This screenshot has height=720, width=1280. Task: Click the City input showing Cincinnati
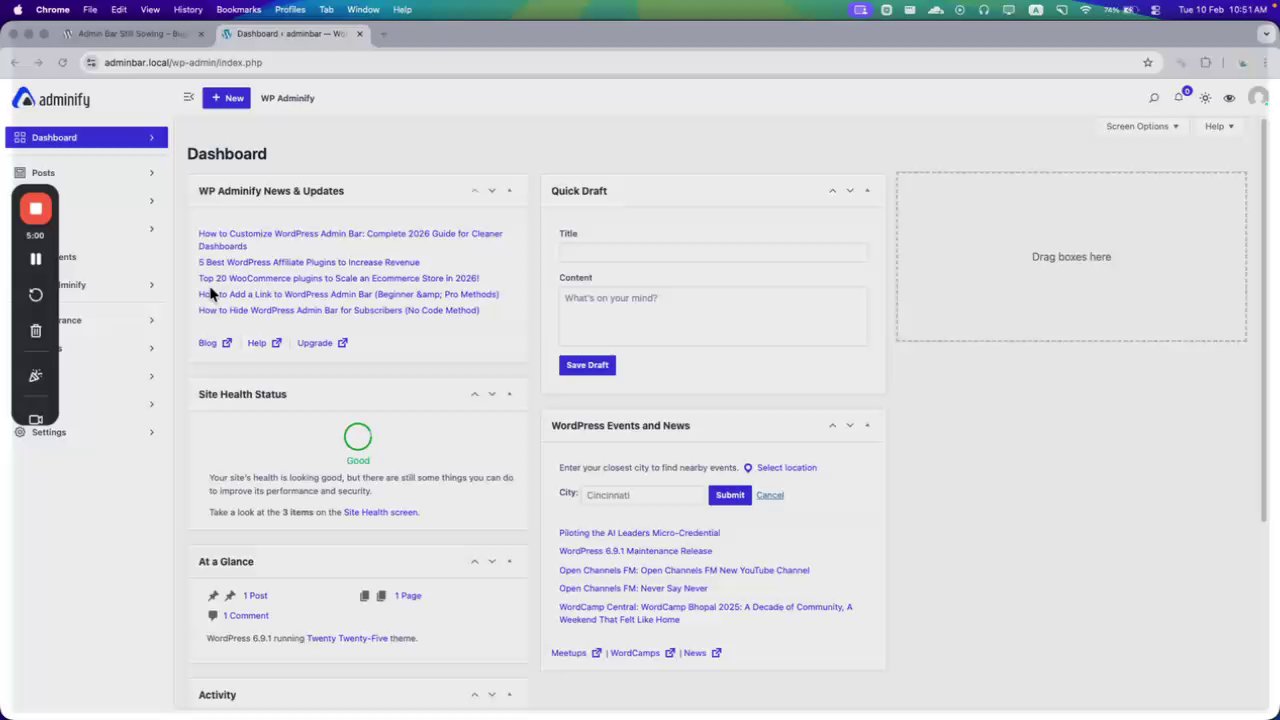644,495
